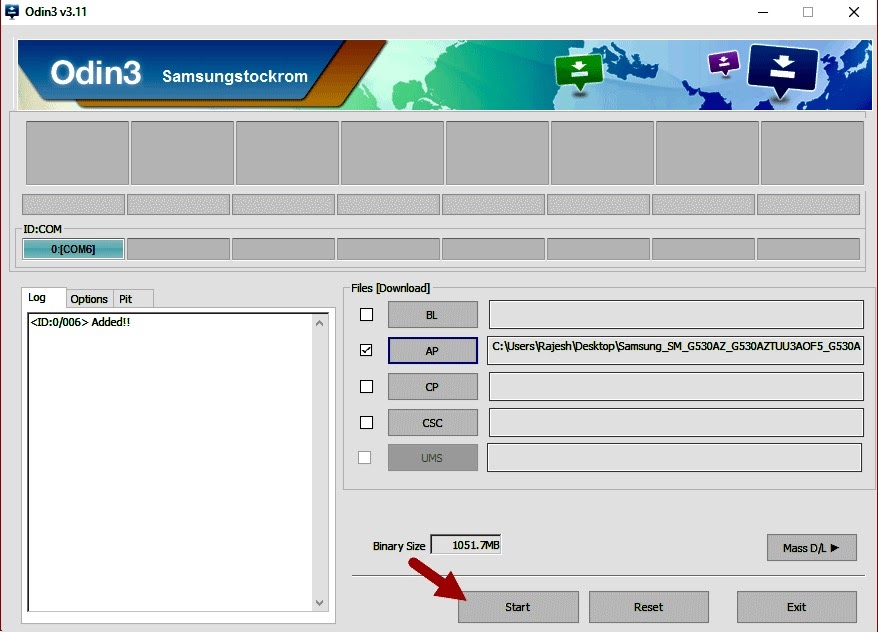Click the AP file path field
This screenshot has width=878, height=632.
pyautogui.click(x=675, y=350)
